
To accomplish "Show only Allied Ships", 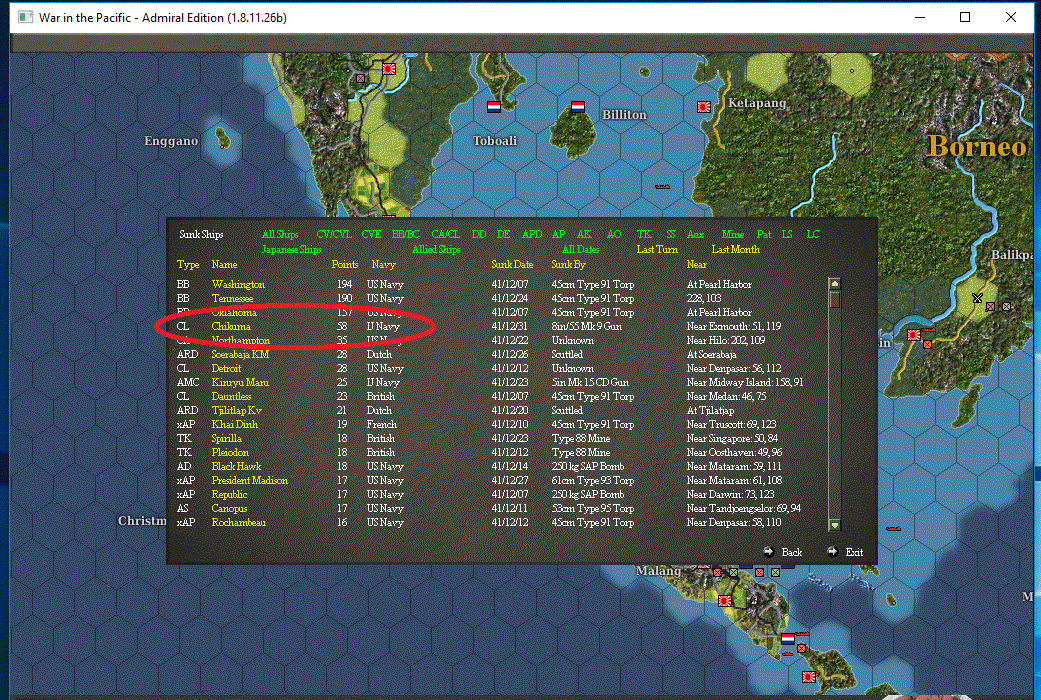I will [x=436, y=250].
